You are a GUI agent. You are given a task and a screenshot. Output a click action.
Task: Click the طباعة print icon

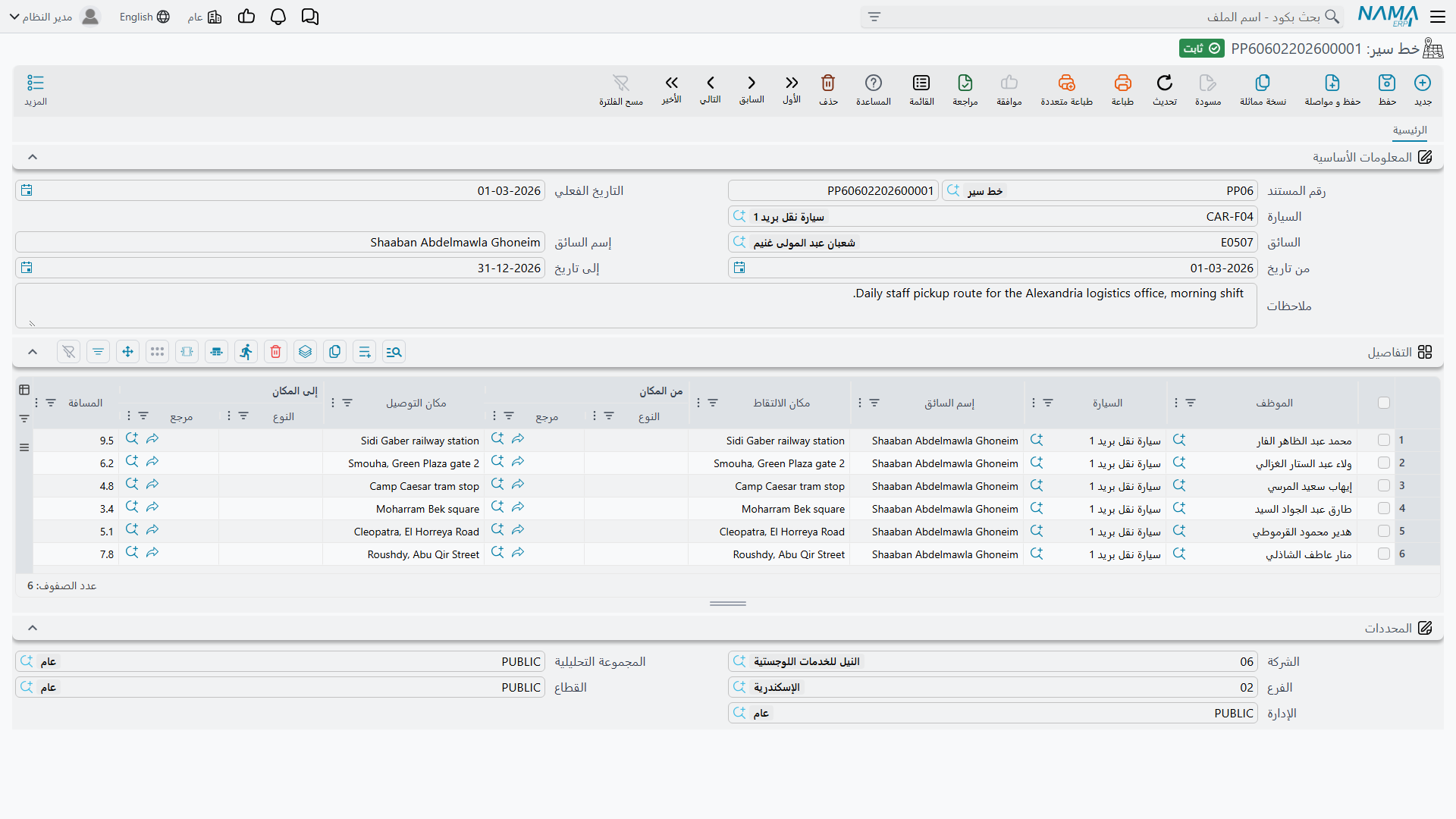click(1123, 83)
